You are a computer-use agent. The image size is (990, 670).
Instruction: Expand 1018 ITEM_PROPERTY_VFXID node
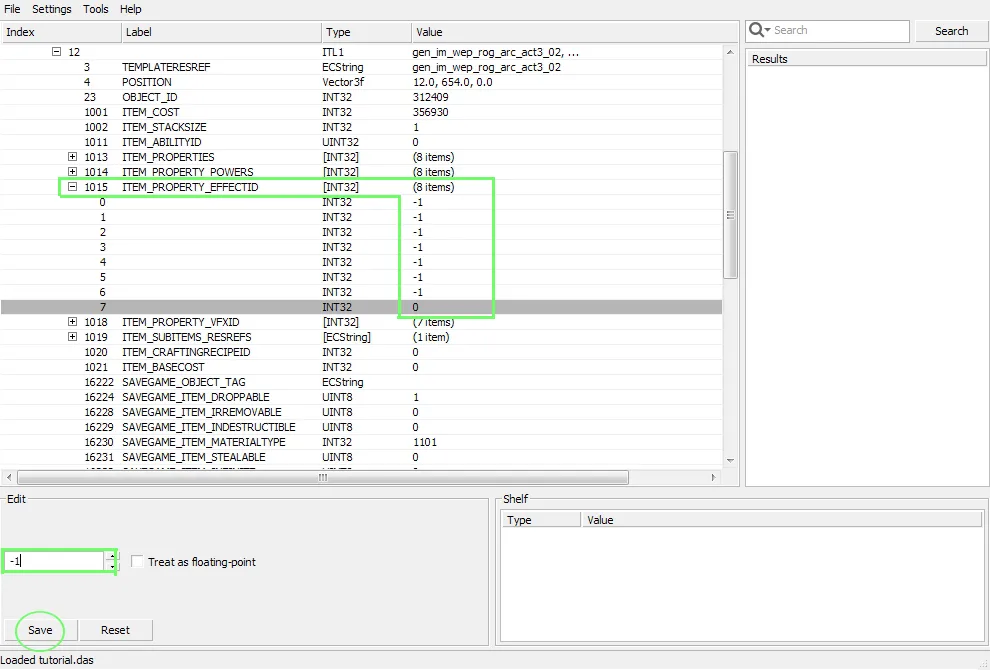pyautogui.click(x=72, y=322)
